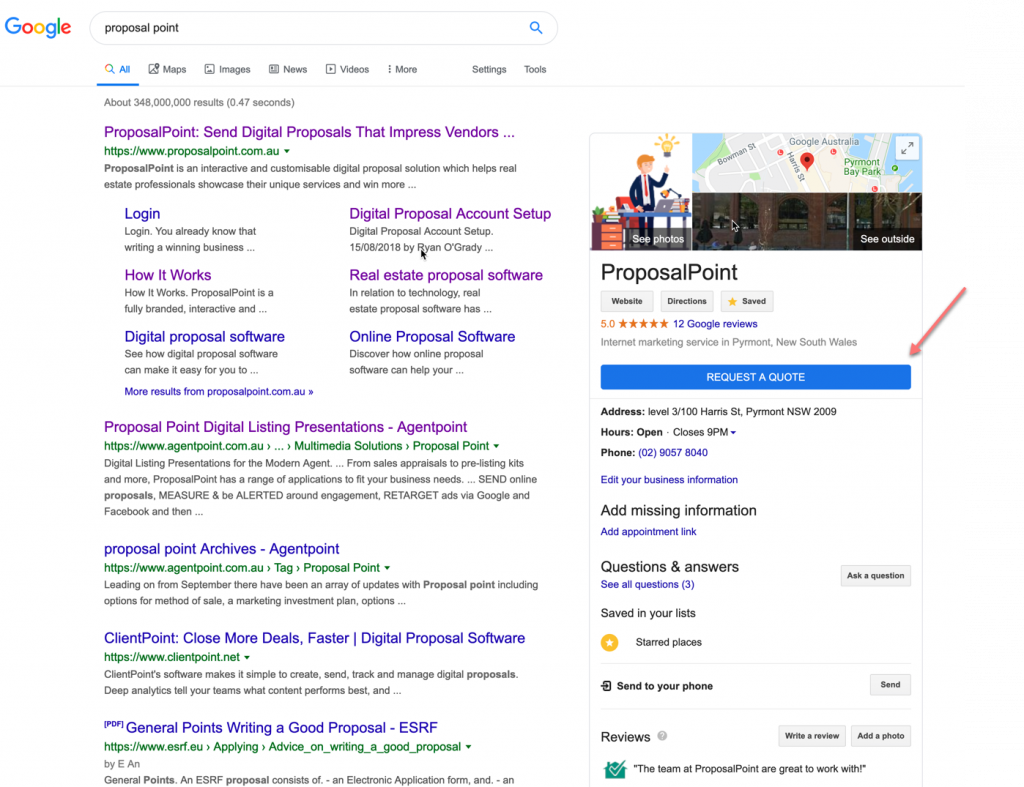
Task: Call the phone number (02) 9057 8040
Action: tap(673, 453)
